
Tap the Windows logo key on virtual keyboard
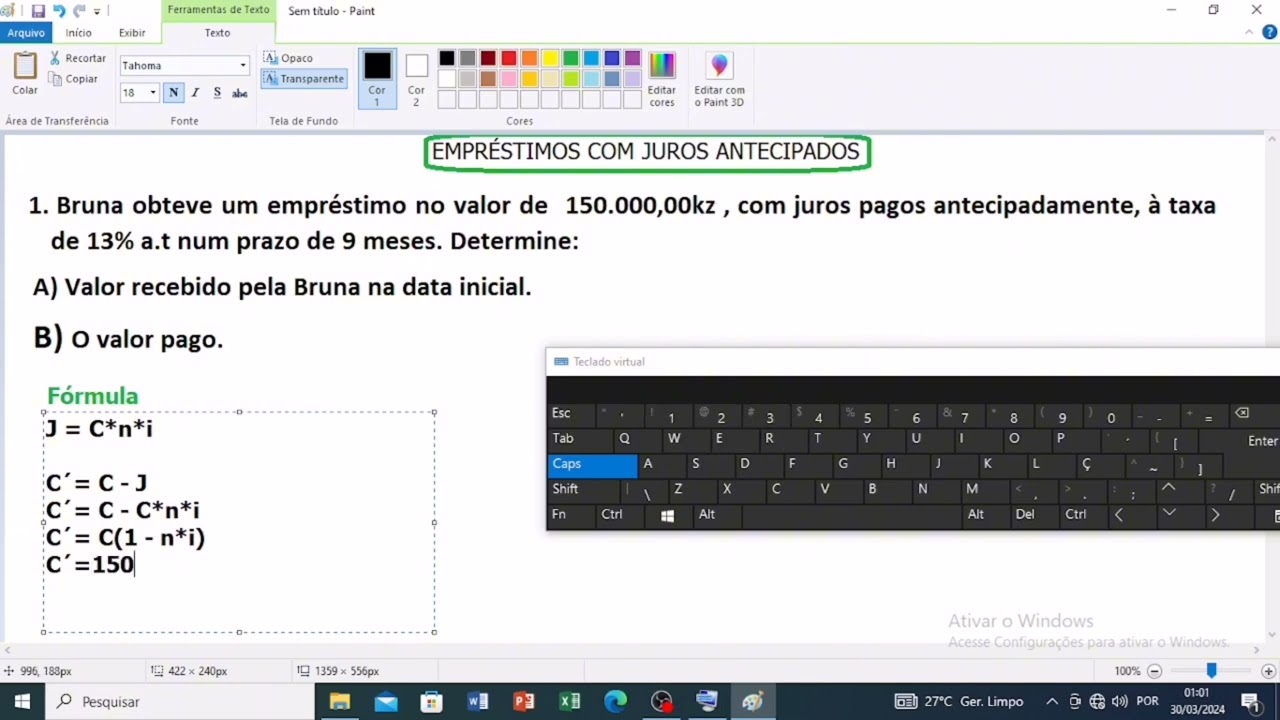[667, 515]
